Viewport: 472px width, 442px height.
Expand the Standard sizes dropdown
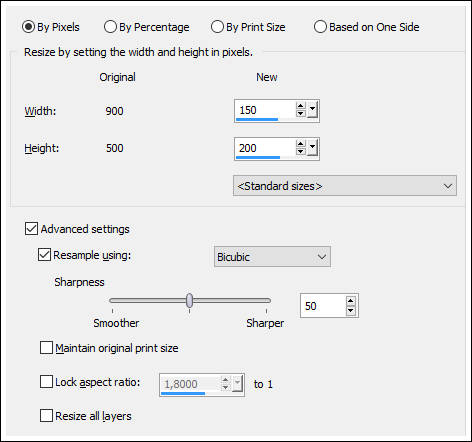coord(345,186)
